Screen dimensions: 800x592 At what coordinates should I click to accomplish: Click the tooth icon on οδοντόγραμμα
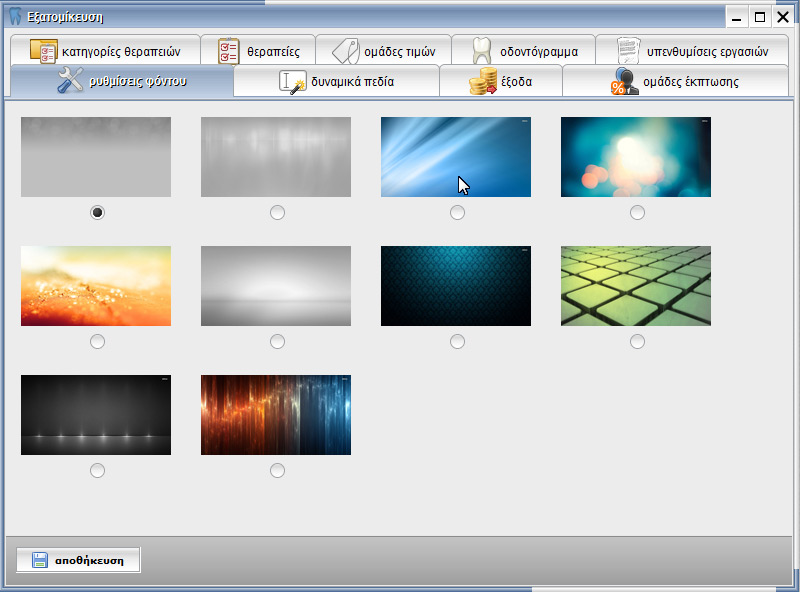click(481, 51)
